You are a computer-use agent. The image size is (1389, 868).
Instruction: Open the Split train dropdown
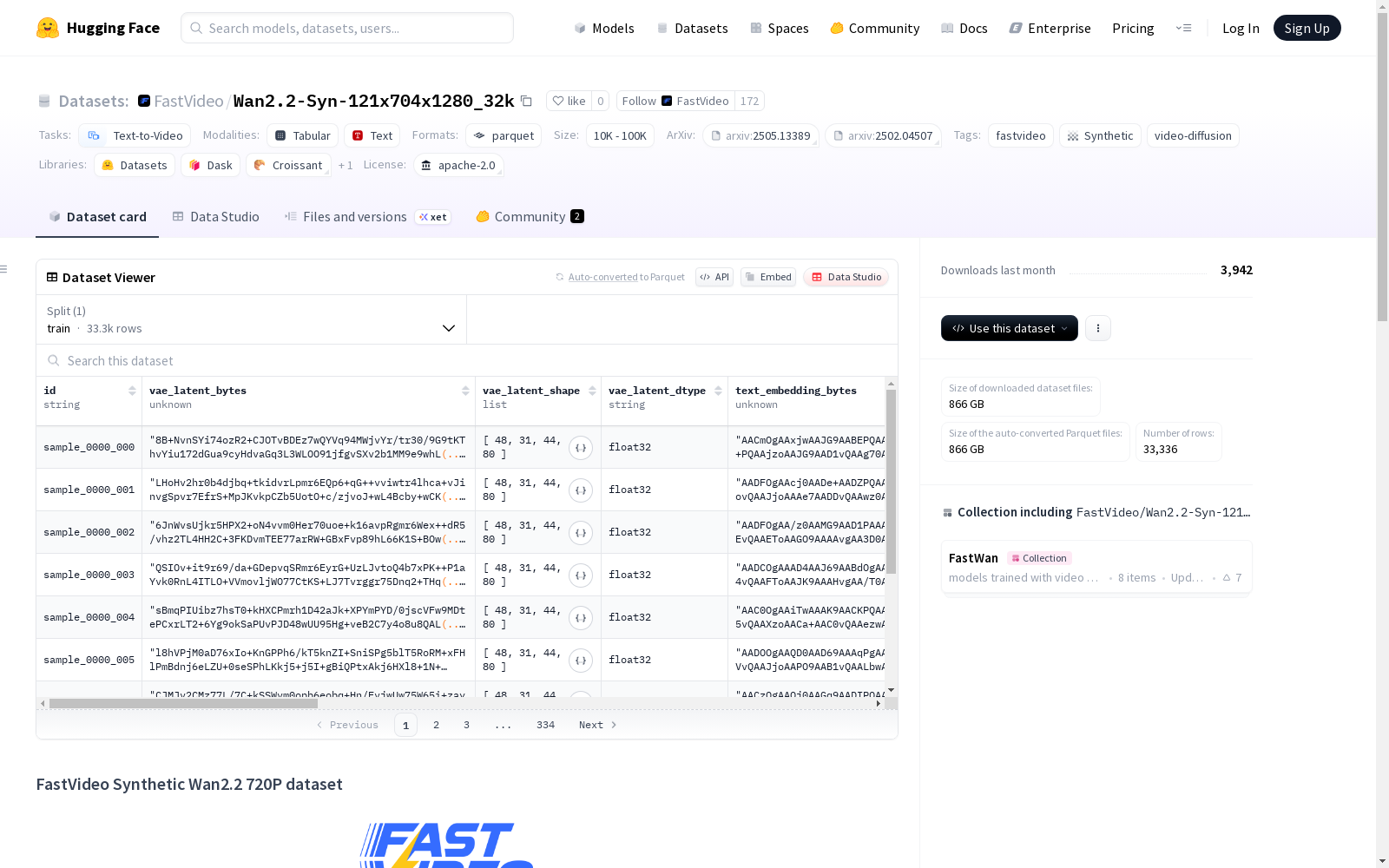252,319
